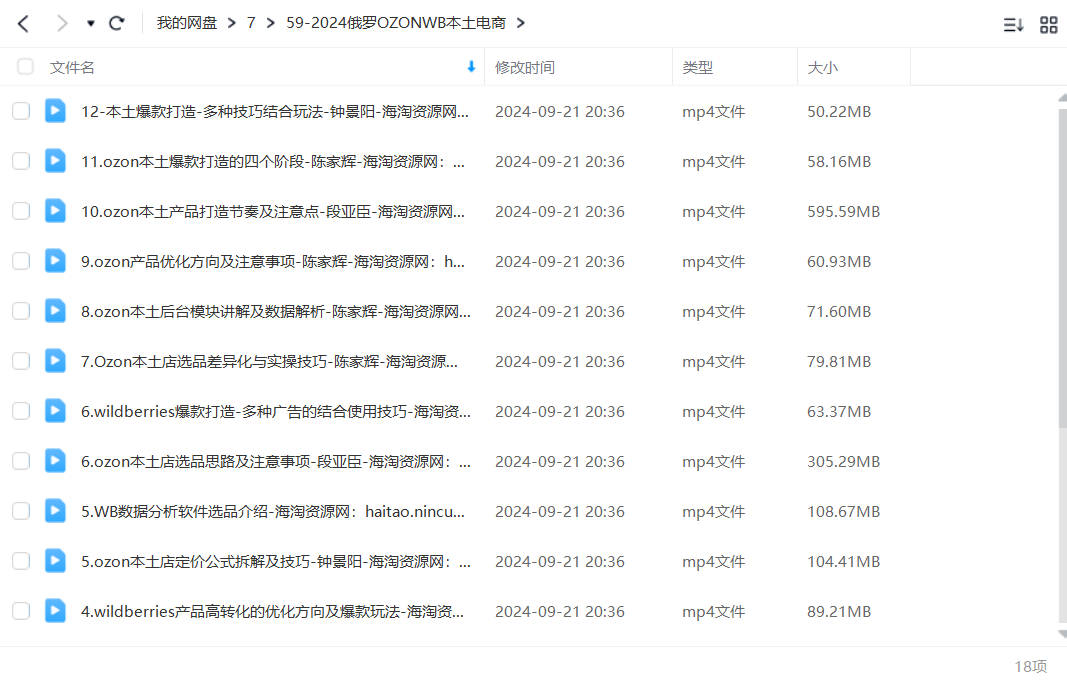Refresh the file list

[x=116, y=23]
